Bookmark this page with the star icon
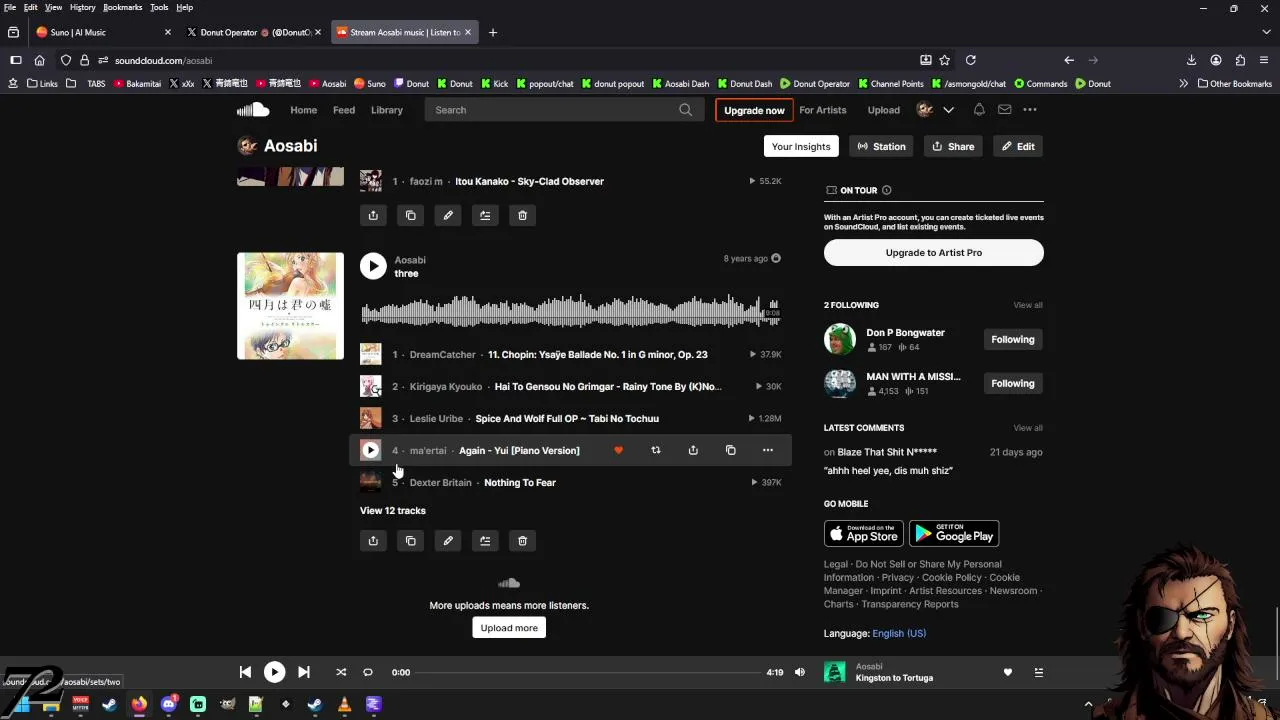The height and width of the screenshot is (720, 1280). click(945, 60)
